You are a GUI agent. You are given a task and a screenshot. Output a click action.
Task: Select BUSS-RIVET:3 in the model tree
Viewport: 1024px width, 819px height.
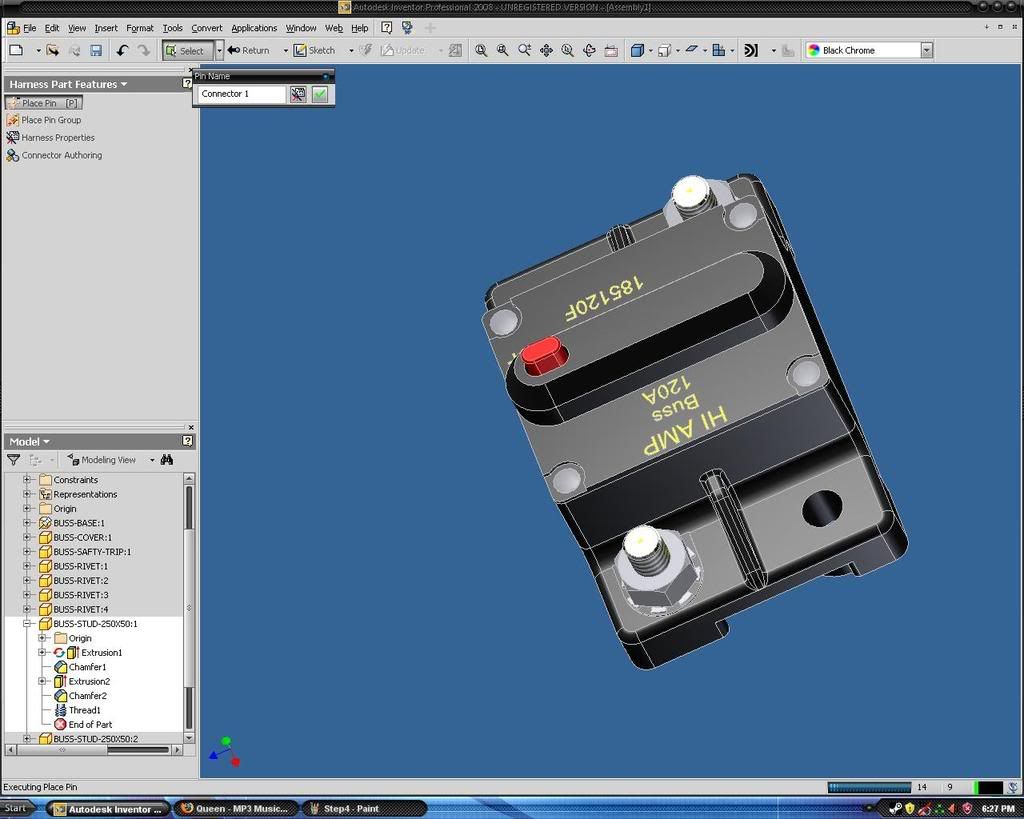(x=73, y=595)
